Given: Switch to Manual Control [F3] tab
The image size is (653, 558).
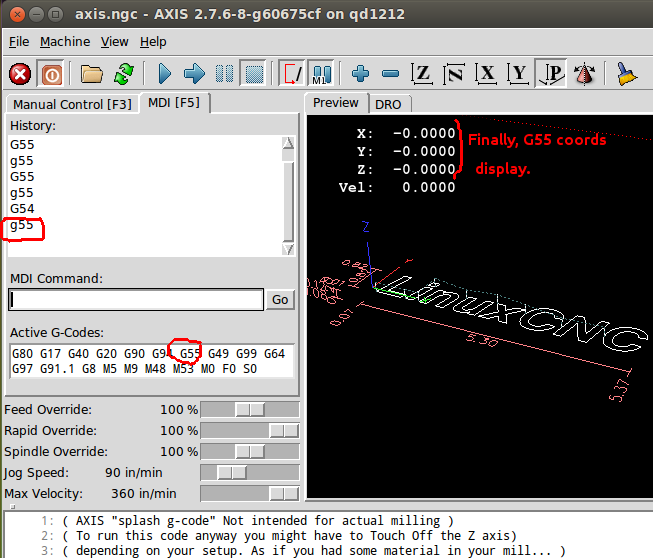Looking at the screenshot, I should [x=72, y=104].
